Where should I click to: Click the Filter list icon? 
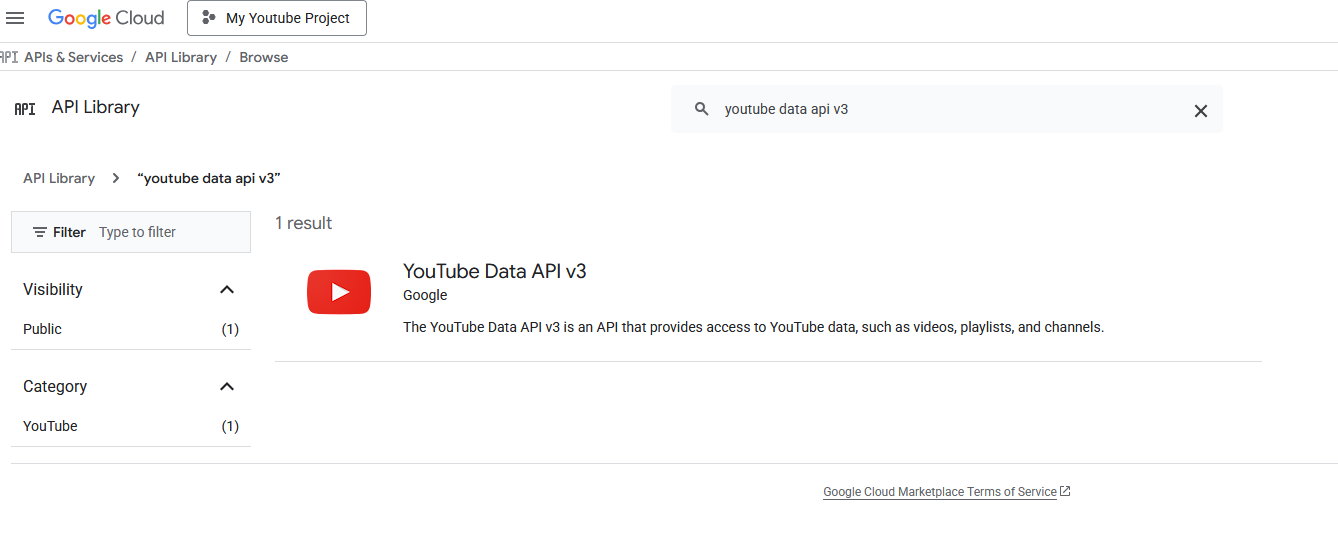(40, 232)
